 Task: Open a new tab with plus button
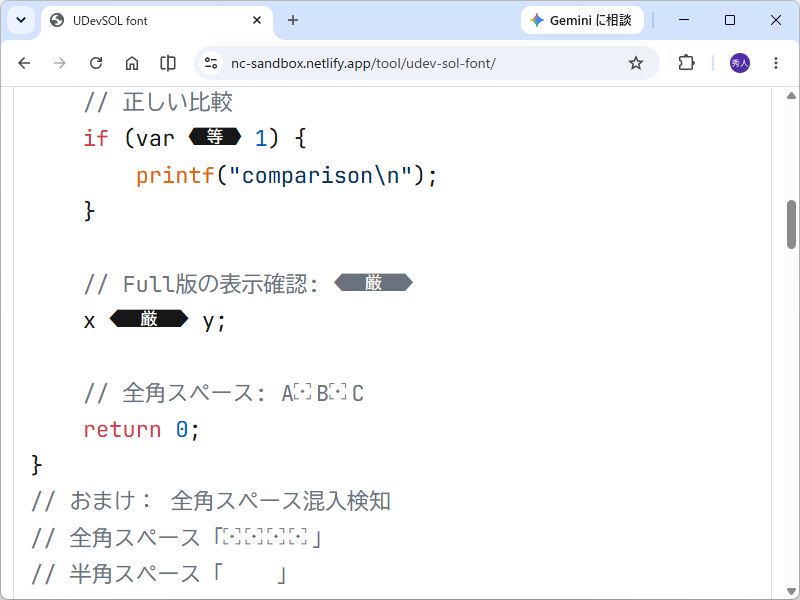pyautogui.click(x=293, y=20)
